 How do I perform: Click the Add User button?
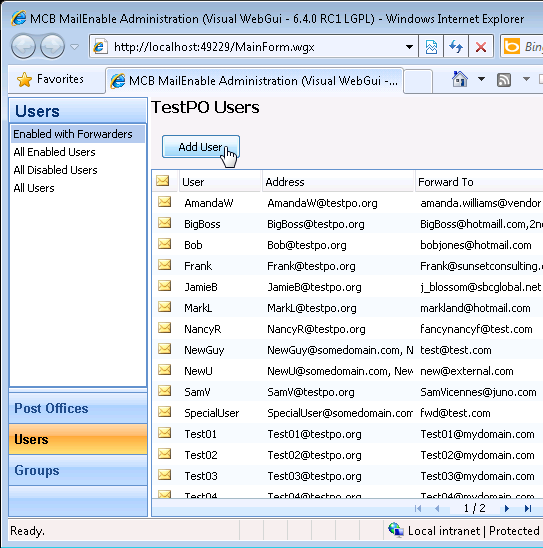click(x=201, y=147)
